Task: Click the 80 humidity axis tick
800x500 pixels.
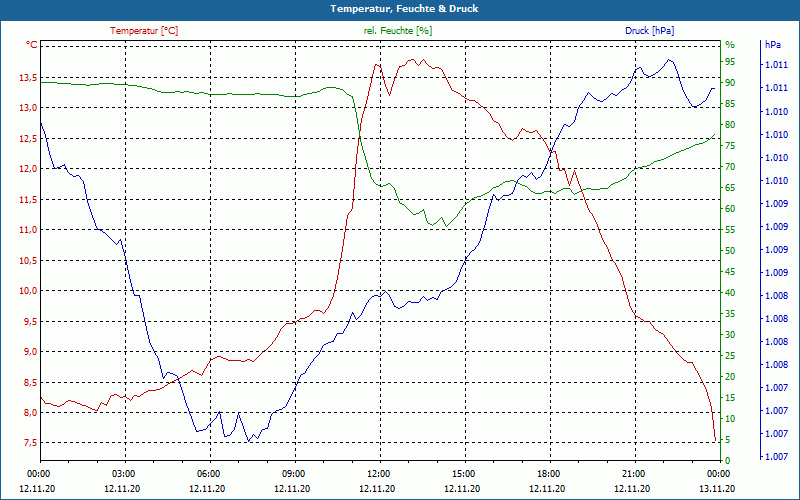Action: 730,124
